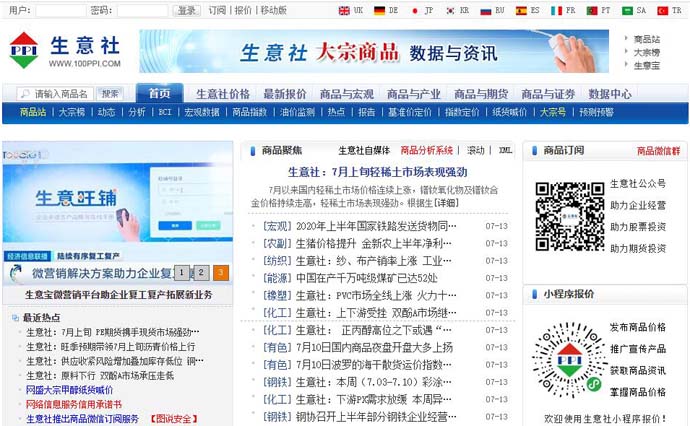This screenshot has height=426, width=690.
Task: Click the 搜索 search button
Action: click(x=110, y=94)
